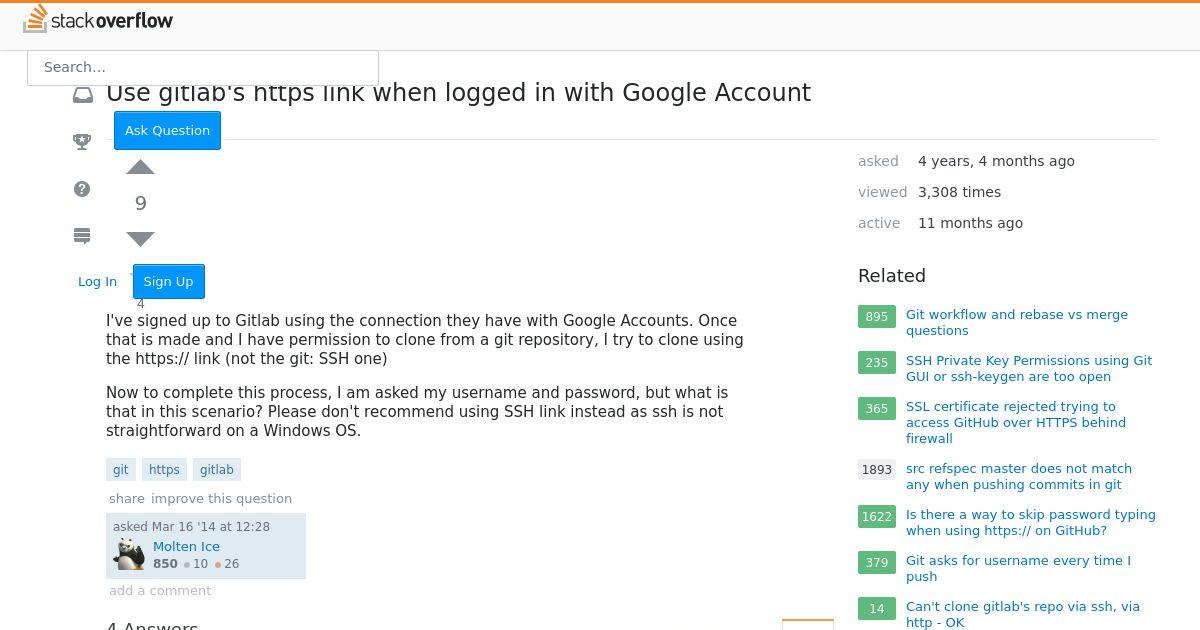Select the https tag

coord(164,470)
